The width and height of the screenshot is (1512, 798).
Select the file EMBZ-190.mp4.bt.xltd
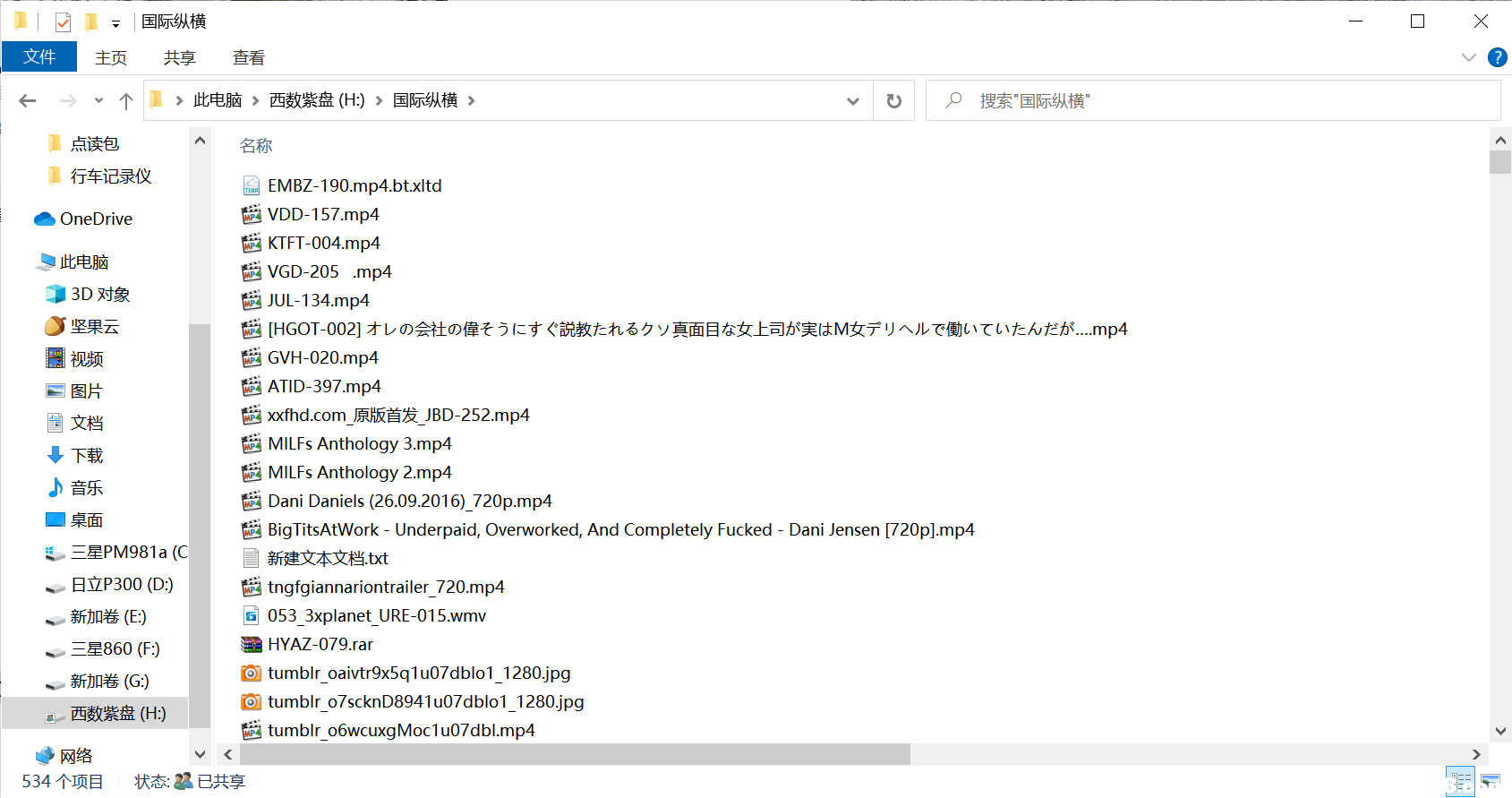tap(355, 185)
